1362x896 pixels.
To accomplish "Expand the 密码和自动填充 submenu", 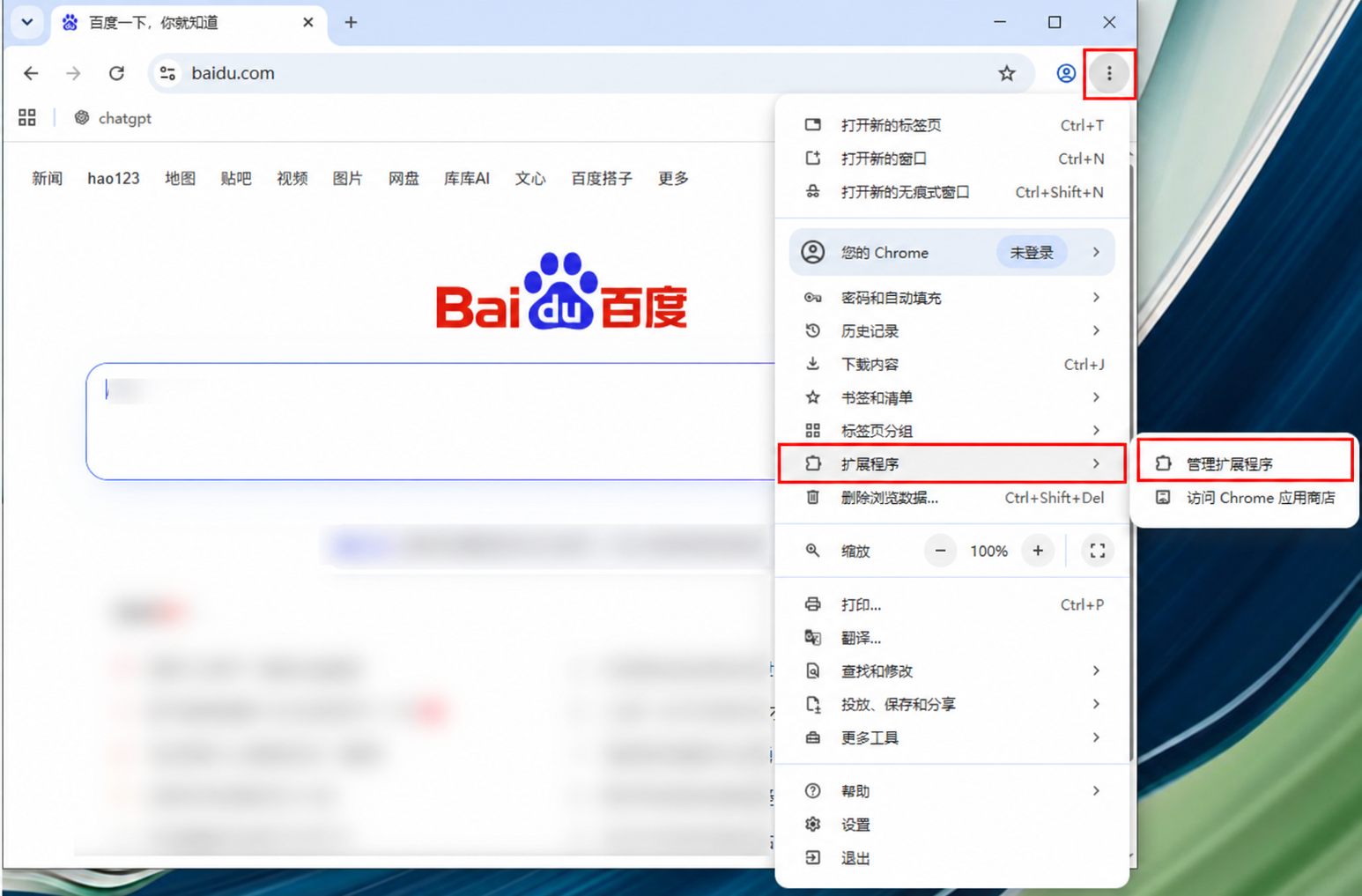I will click(x=953, y=298).
